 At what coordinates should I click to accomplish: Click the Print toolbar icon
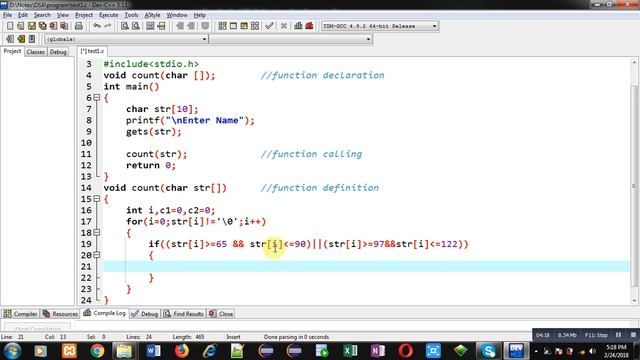pos(79,26)
